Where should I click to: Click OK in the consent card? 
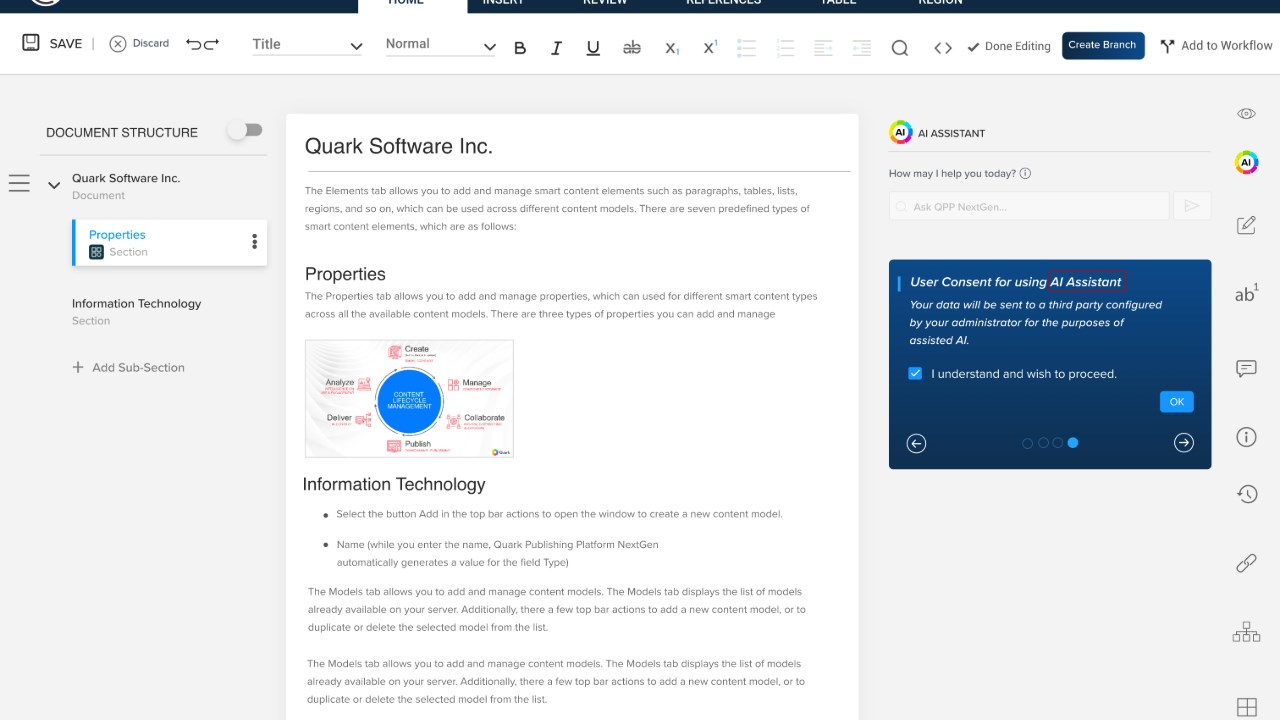pos(1177,401)
